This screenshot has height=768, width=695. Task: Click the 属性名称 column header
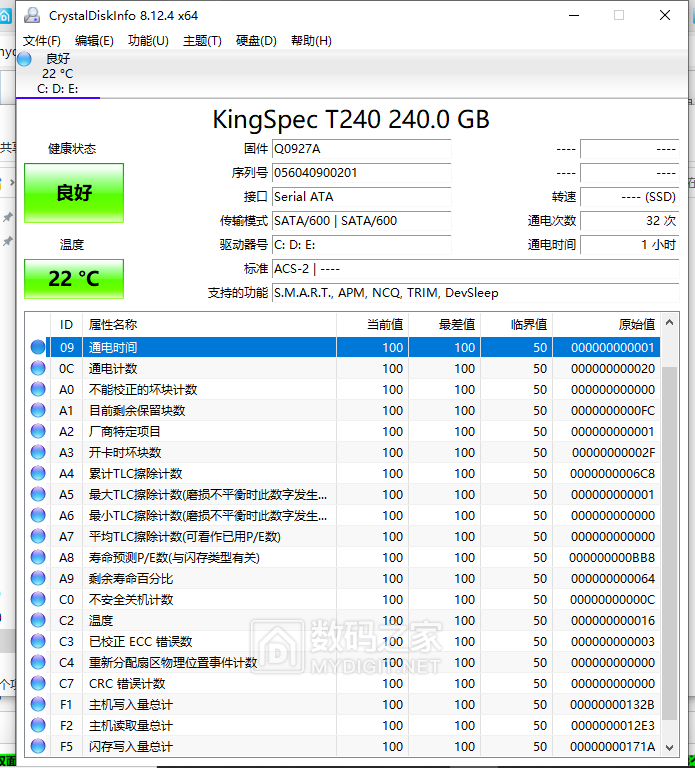point(209,325)
